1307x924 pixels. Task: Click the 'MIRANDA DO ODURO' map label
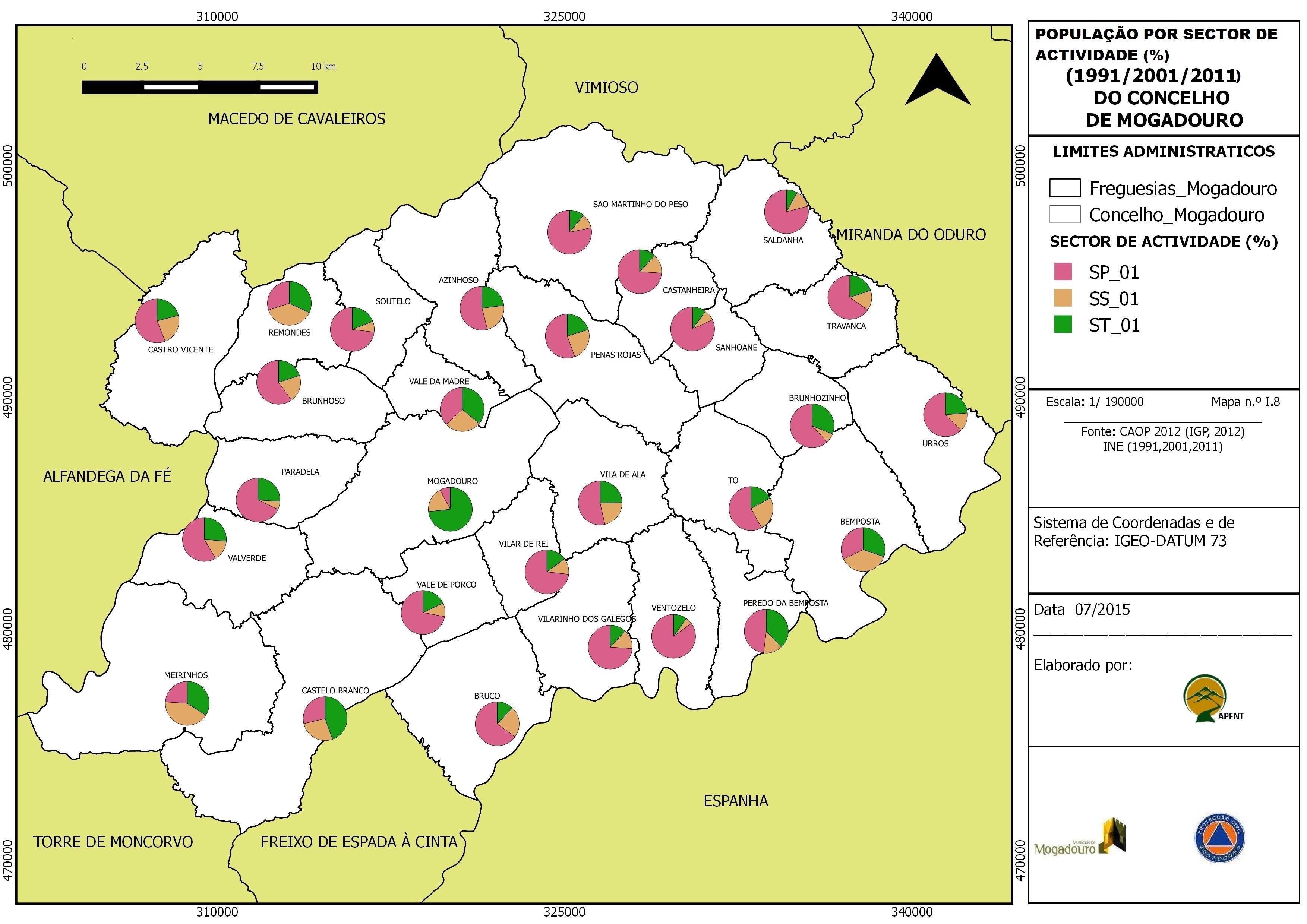tap(911, 234)
